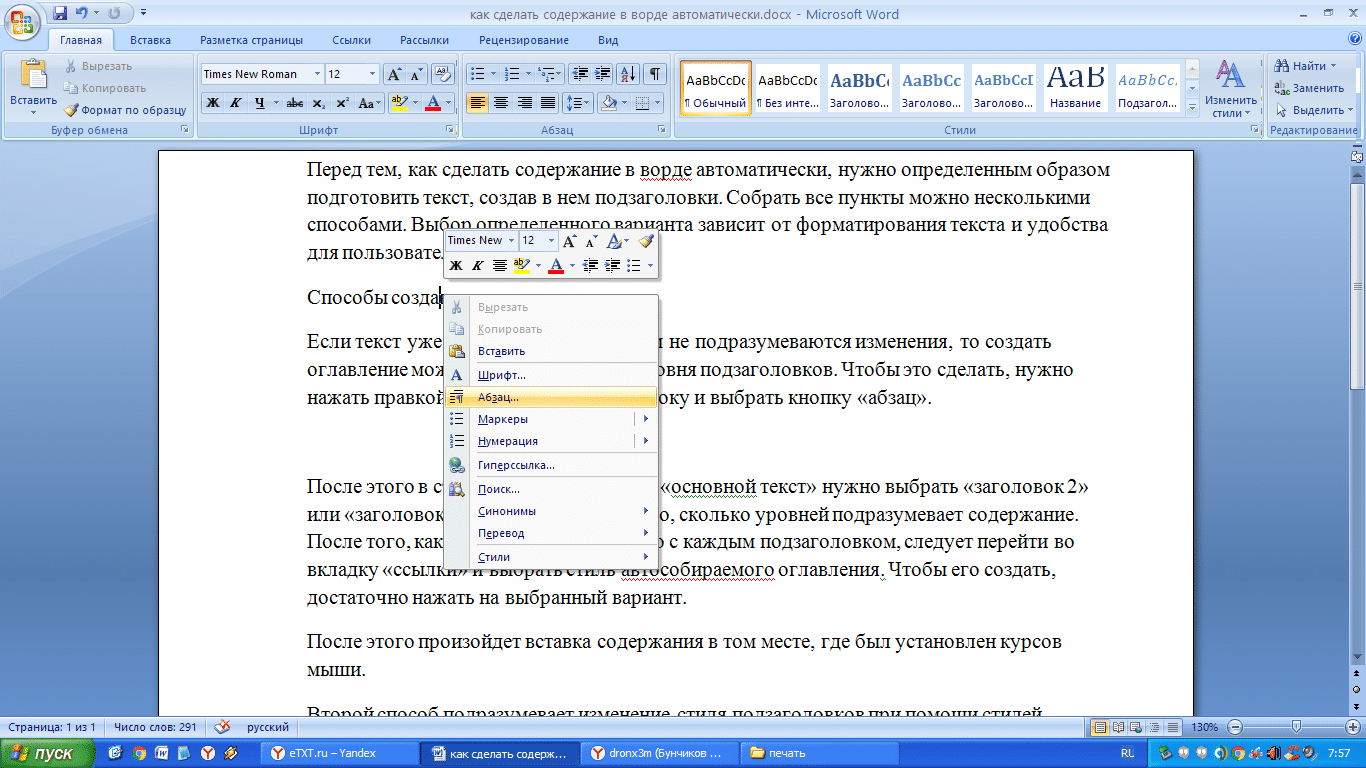Click the Format Painter brush icon in ribbon
Viewport: 1366px width, 768px height.
click(x=72, y=110)
